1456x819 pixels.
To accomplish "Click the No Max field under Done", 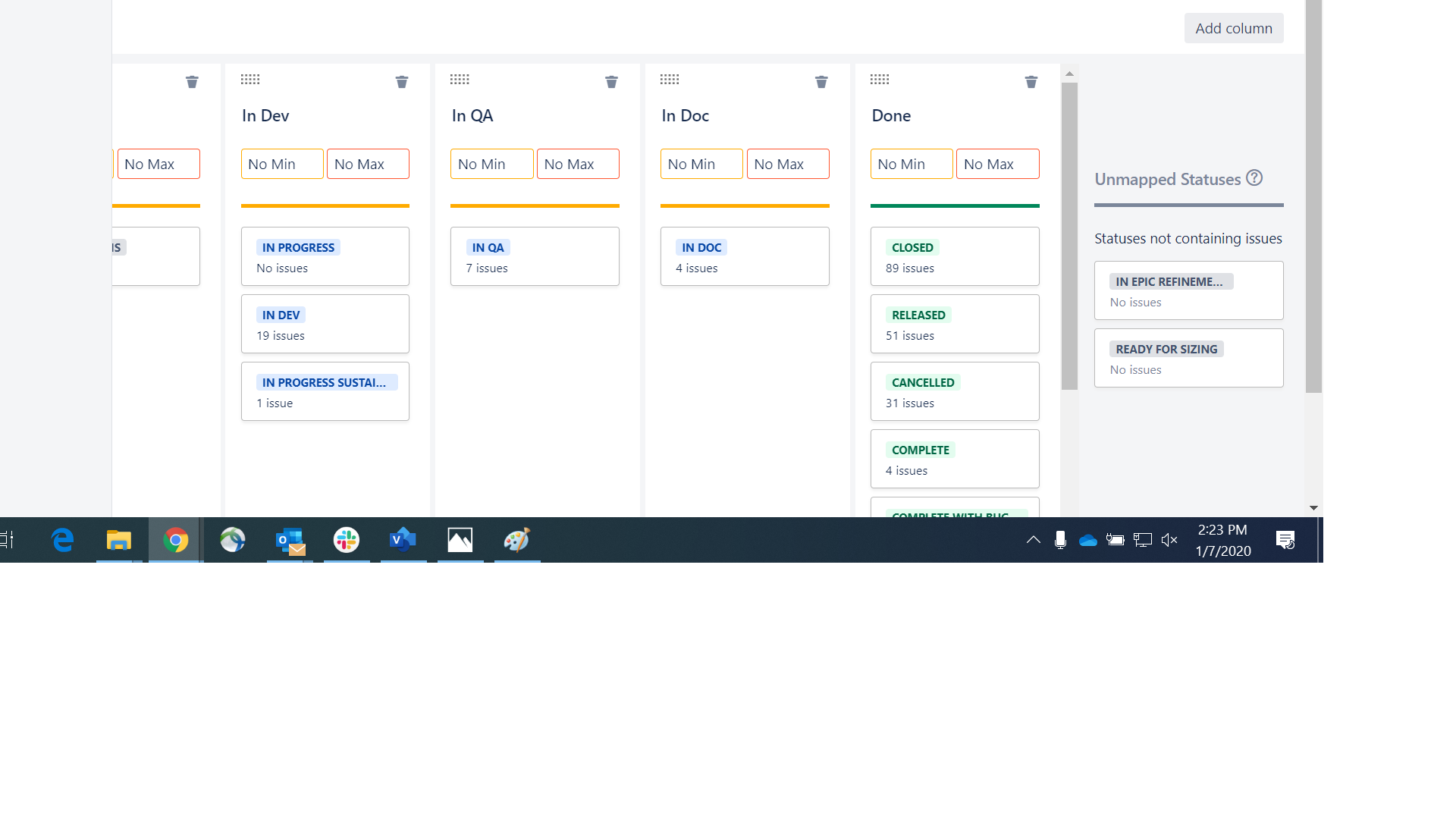I will point(997,164).
